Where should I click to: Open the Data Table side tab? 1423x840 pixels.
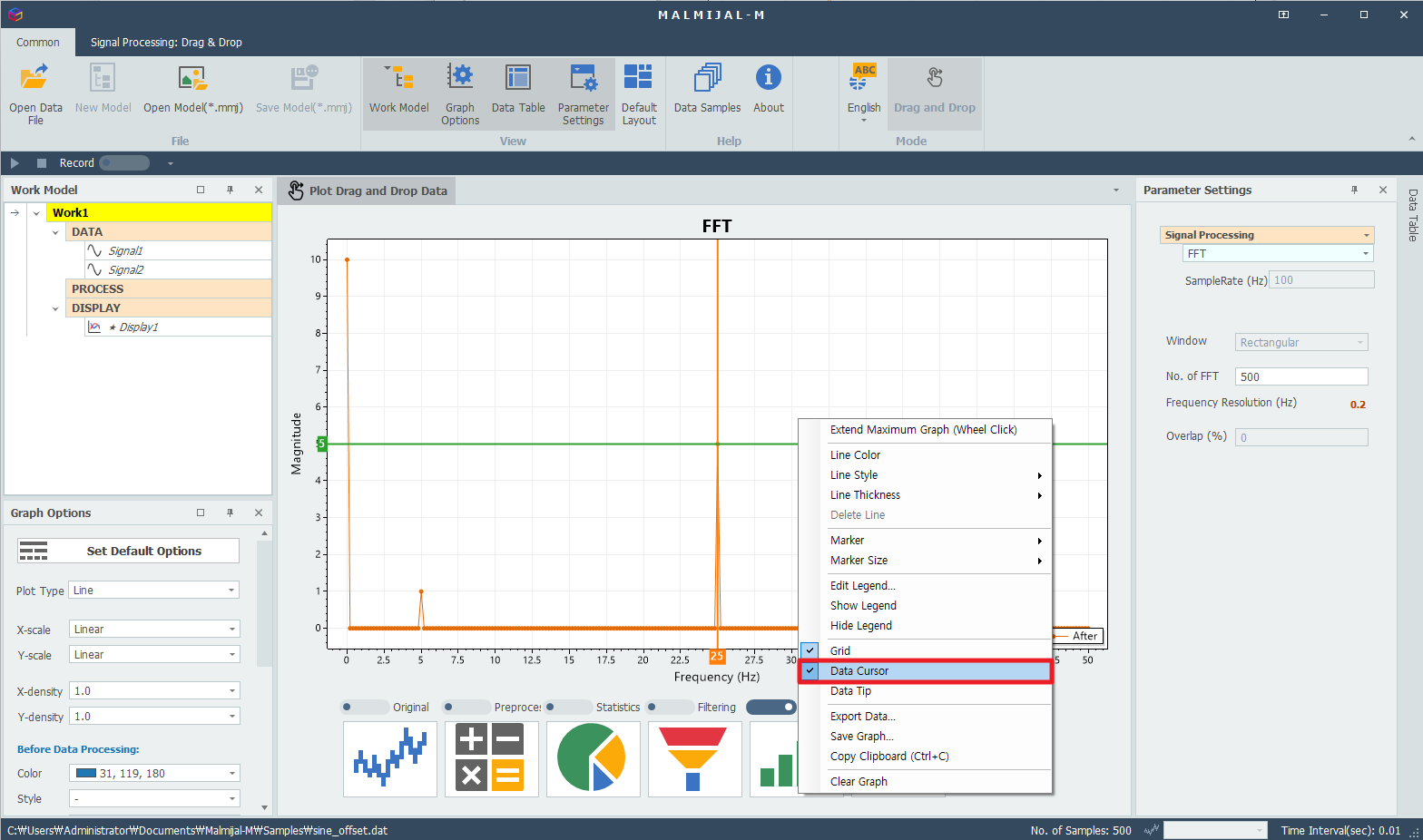tap(1412, 215)
